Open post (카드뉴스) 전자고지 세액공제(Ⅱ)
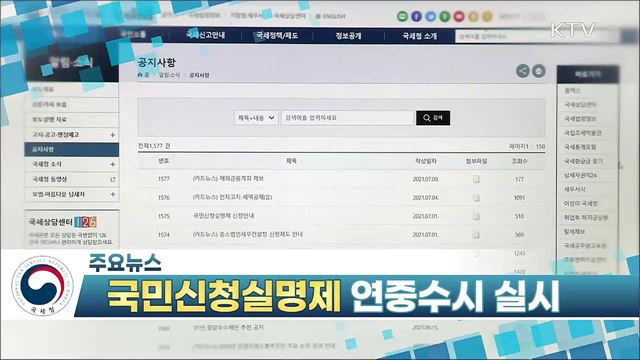 (x=232, y=197)
